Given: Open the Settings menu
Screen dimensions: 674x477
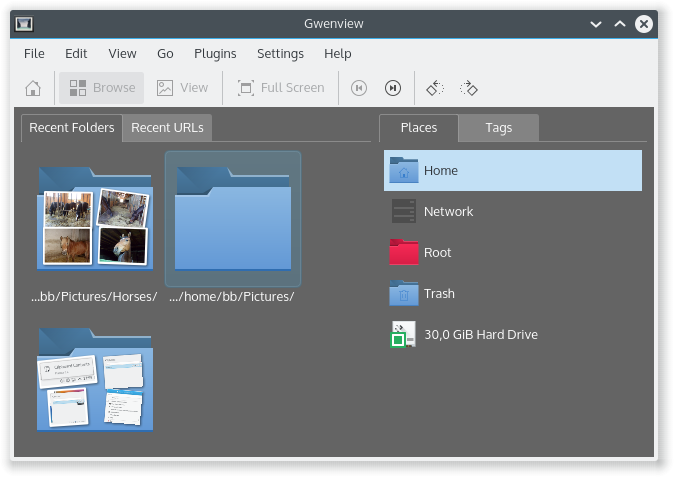Looking at the screenshot, I should [280, 53].
